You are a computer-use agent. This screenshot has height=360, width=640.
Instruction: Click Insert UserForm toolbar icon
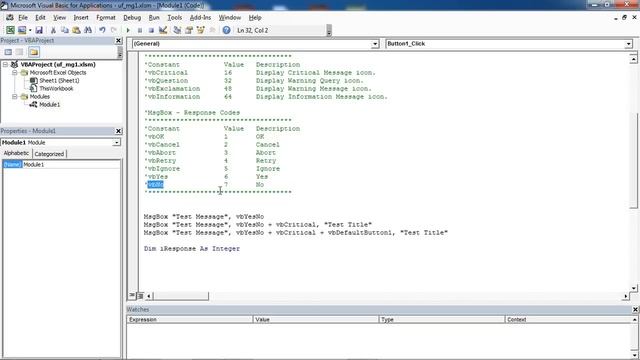tap(22, 30)
